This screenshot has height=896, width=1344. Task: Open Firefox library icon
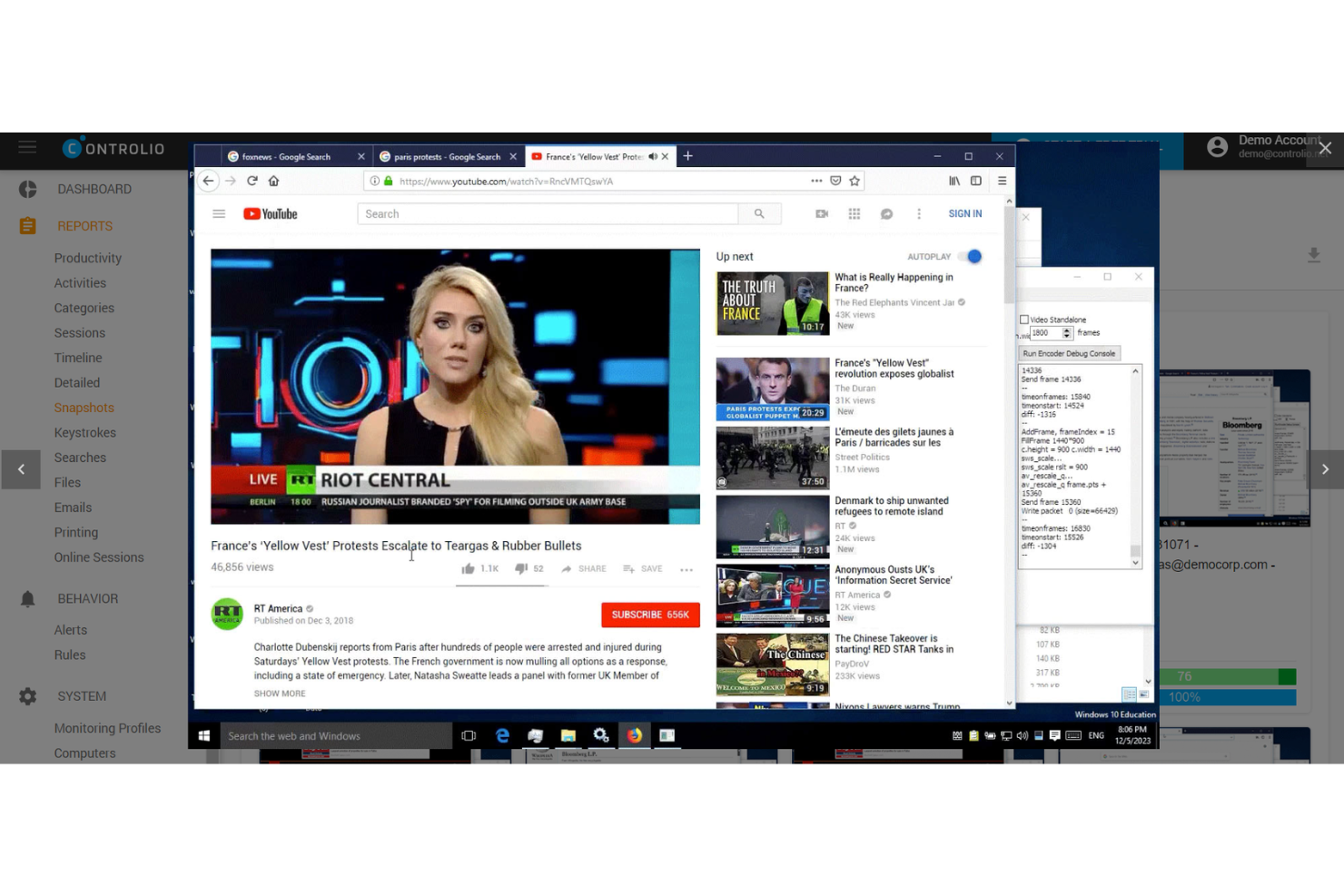coord(954,181)
